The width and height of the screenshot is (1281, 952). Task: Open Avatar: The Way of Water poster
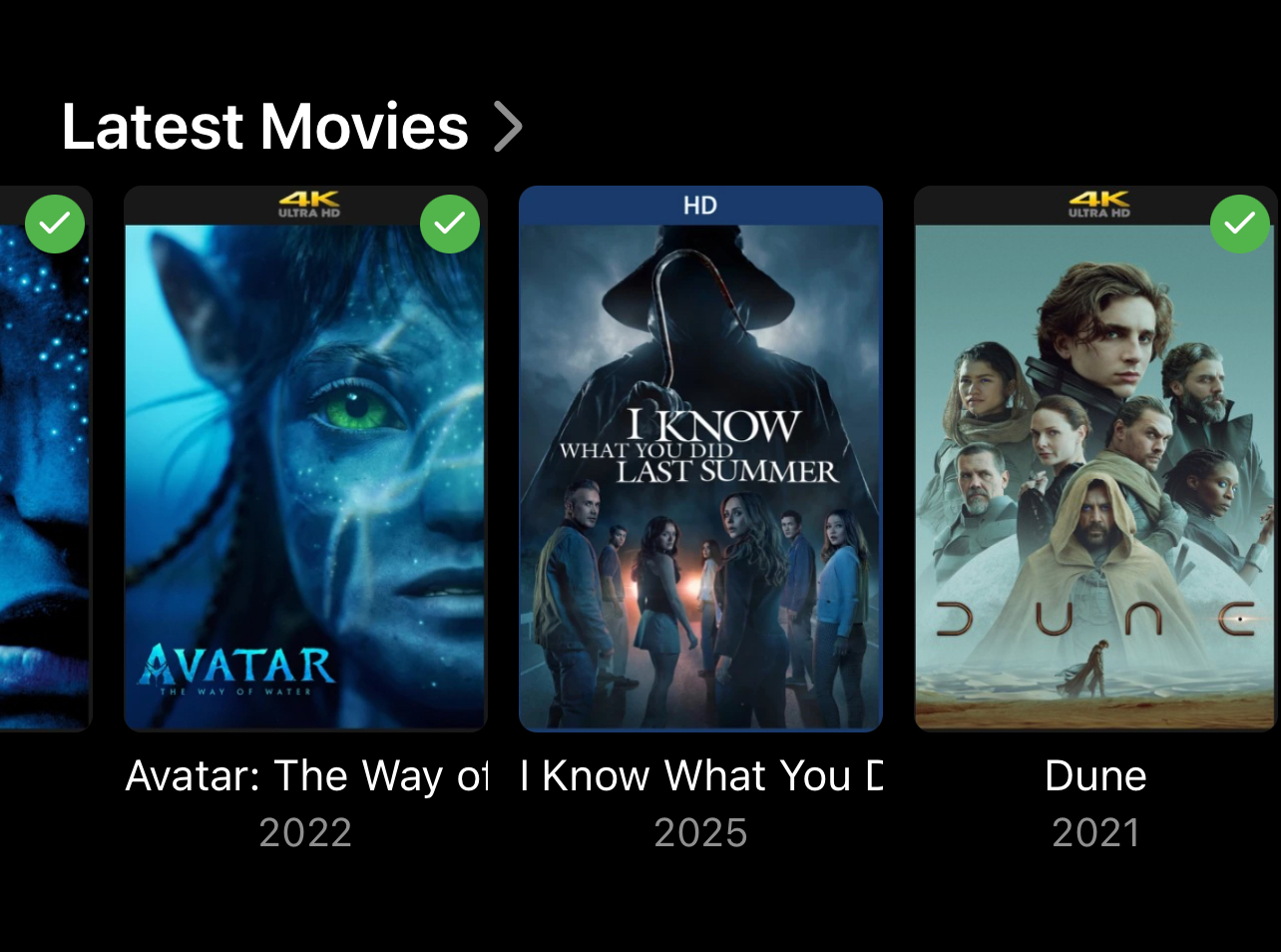[305, 458]
